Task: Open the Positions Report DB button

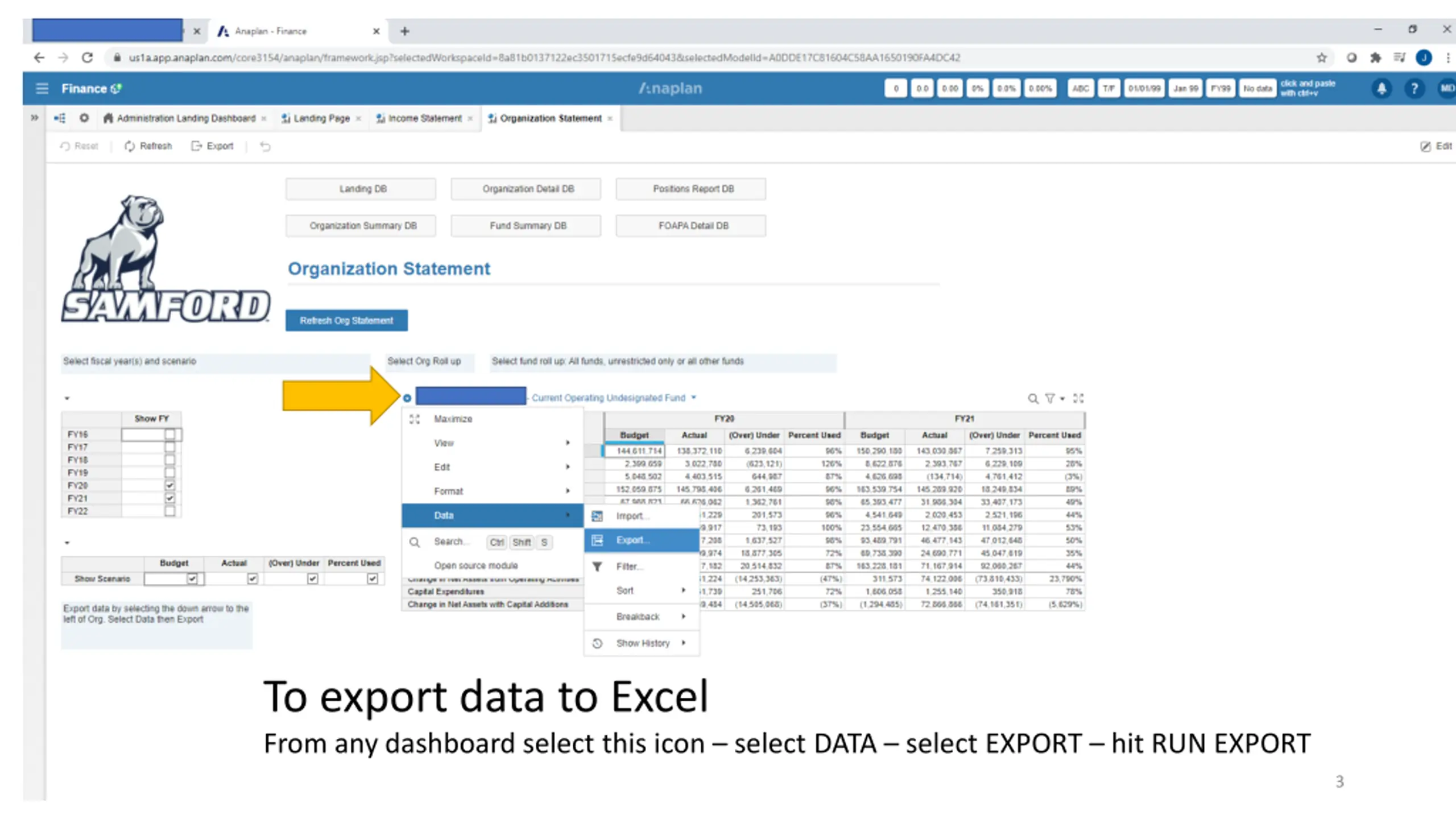Action: [691, 189]
